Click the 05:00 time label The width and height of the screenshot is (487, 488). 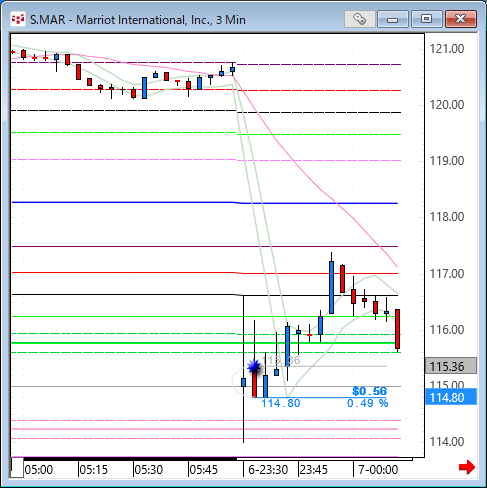click(39, 470)
